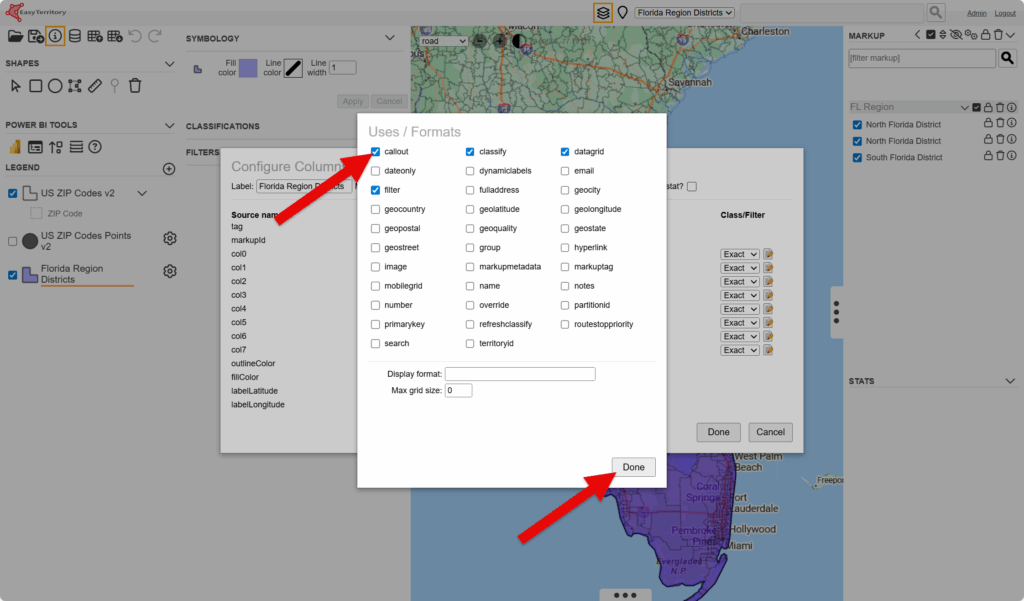Viewport: 1024px width, 601px height.
Task: Enable the hyperlink checkbox
Action: tap(566, 248)
